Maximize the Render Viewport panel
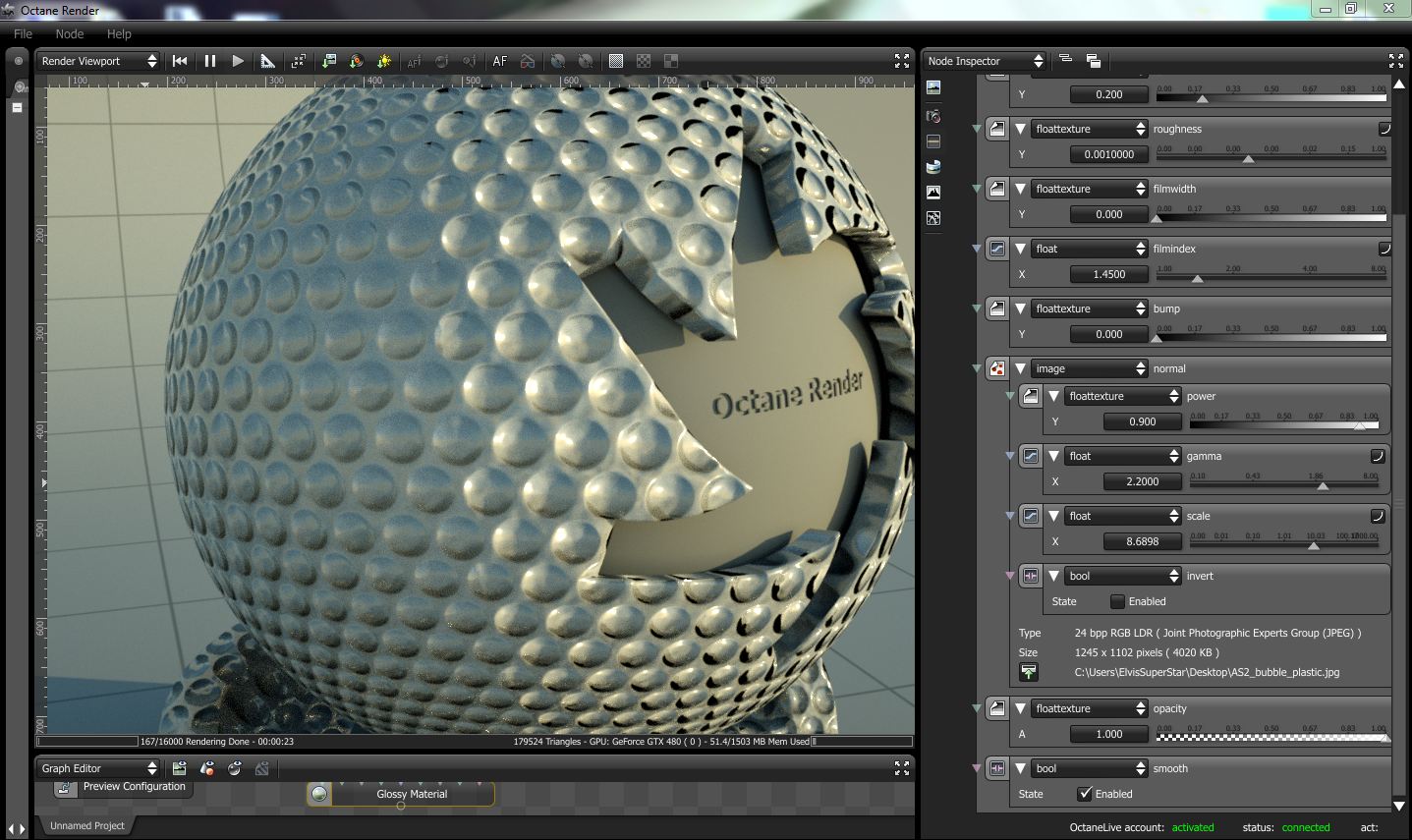Image resolution: width=1412 pixels, height=840 pixels. pos(902,61)
